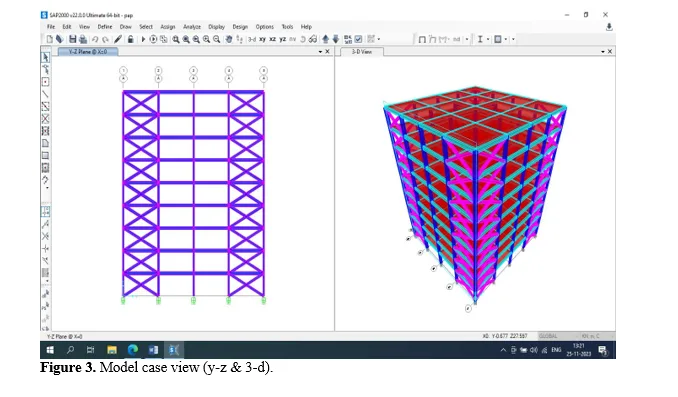
Task: Click the Rubber Band Zoom icon
Action: click(x=176, y=39)
